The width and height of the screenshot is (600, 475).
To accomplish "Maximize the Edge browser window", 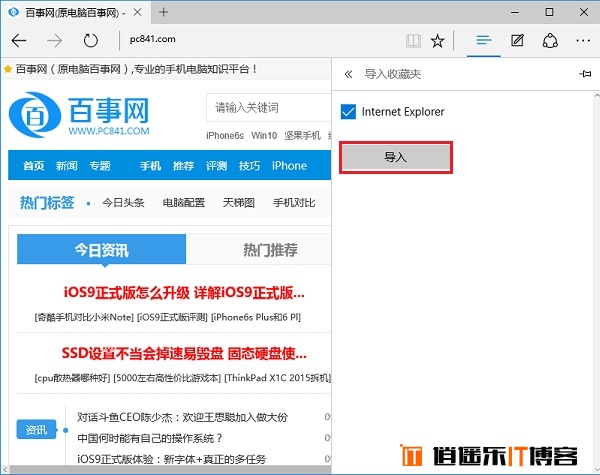I will pyautogui.click(x=549, y=12).
